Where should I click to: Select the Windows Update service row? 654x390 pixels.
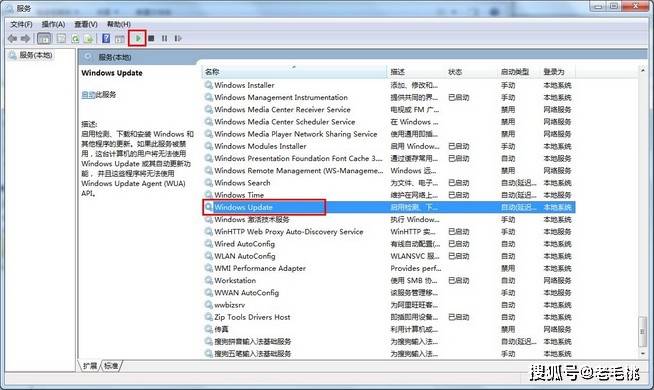pyautogui.click(x=389, y=207)
